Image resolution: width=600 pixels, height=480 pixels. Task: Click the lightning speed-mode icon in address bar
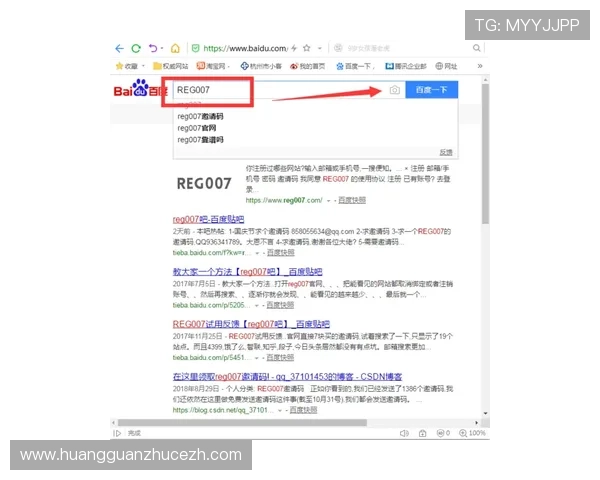(294, 48)
